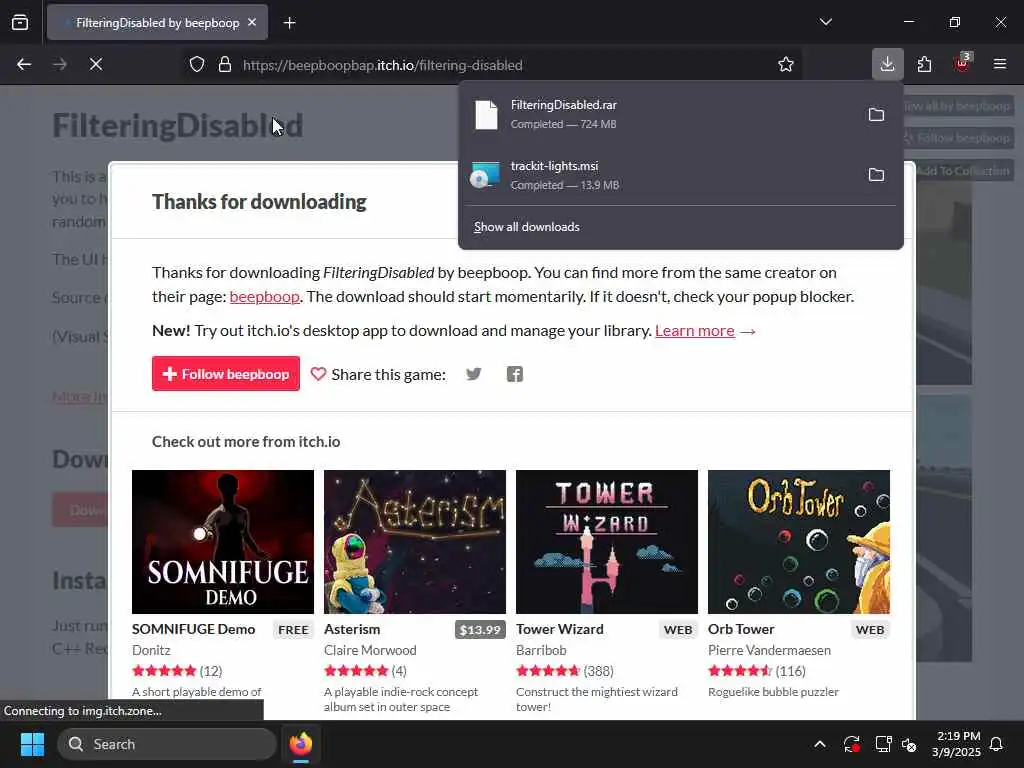Share this game on Twitter
The height and width of the screenshot is (768, 1024).
point(474,374)
